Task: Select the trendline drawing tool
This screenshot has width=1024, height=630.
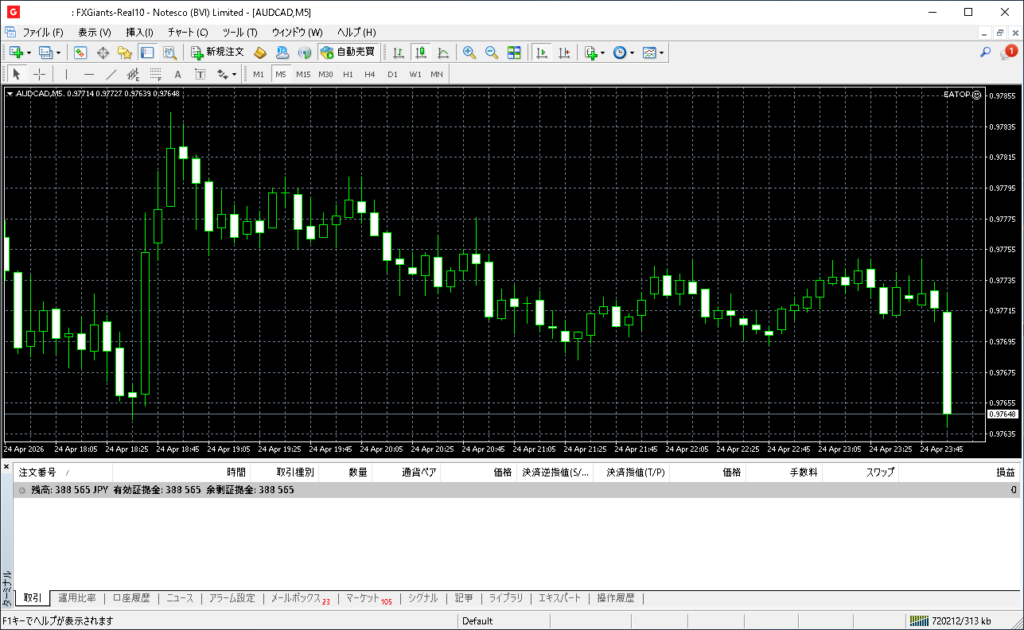Action: pyautogui.click(x=111, y=74)
